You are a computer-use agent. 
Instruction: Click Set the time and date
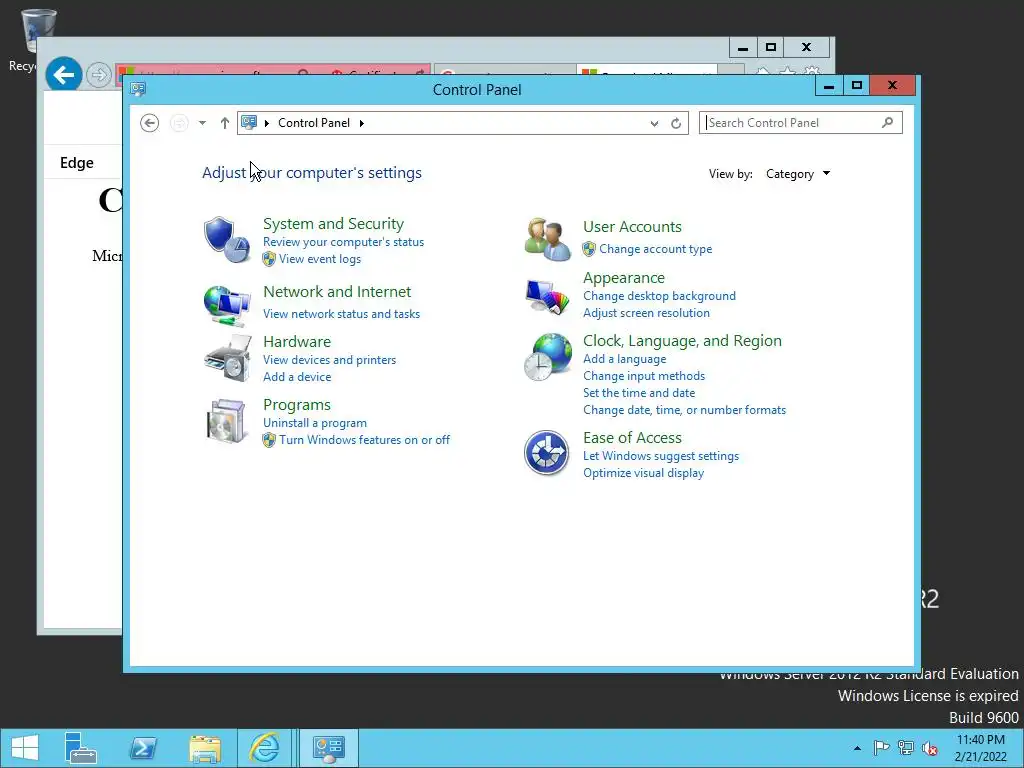point(639,392)
